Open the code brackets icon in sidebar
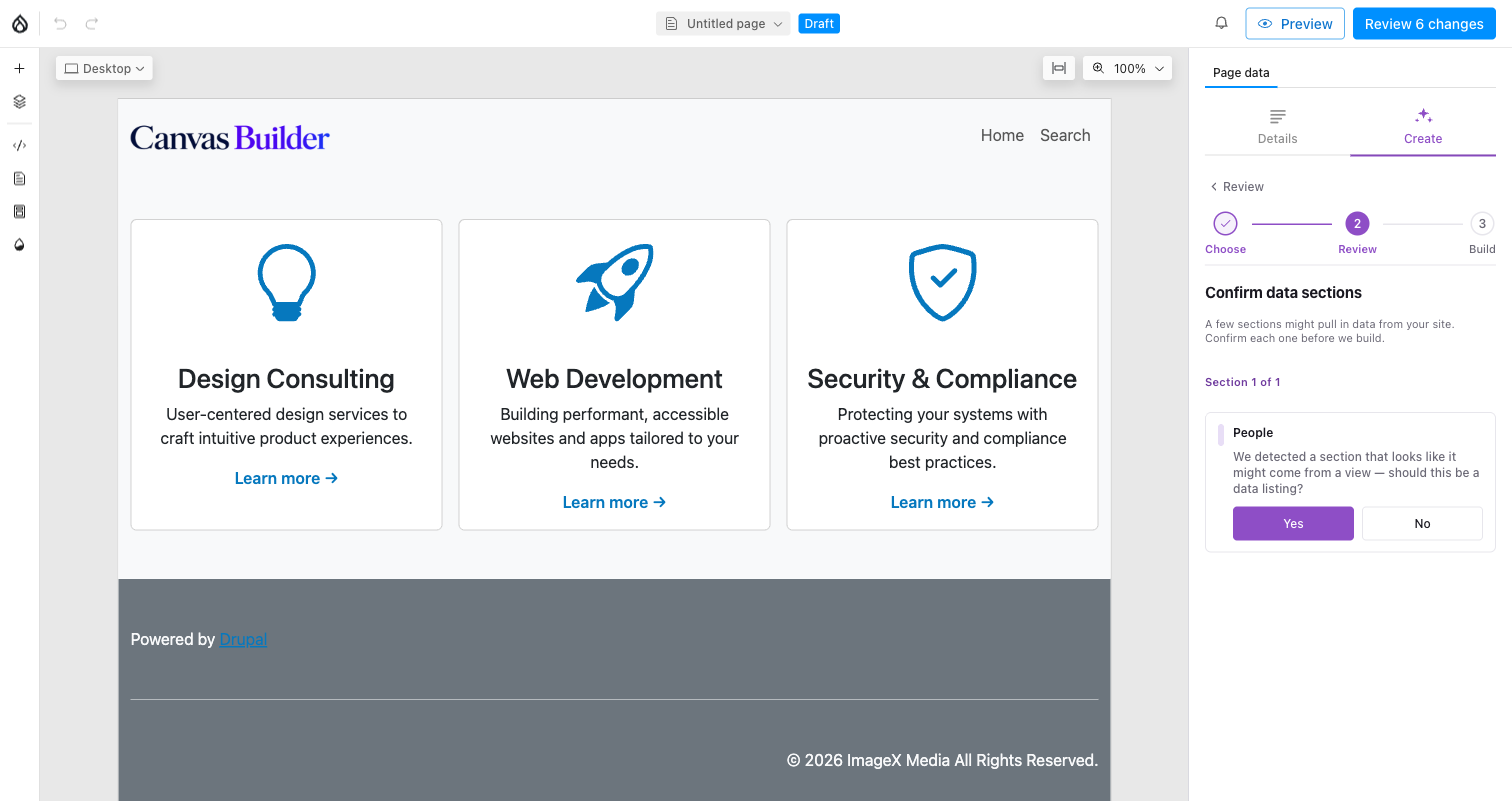Image resolution: width=1512 pixels, height=801 pixels. (19, 145)
